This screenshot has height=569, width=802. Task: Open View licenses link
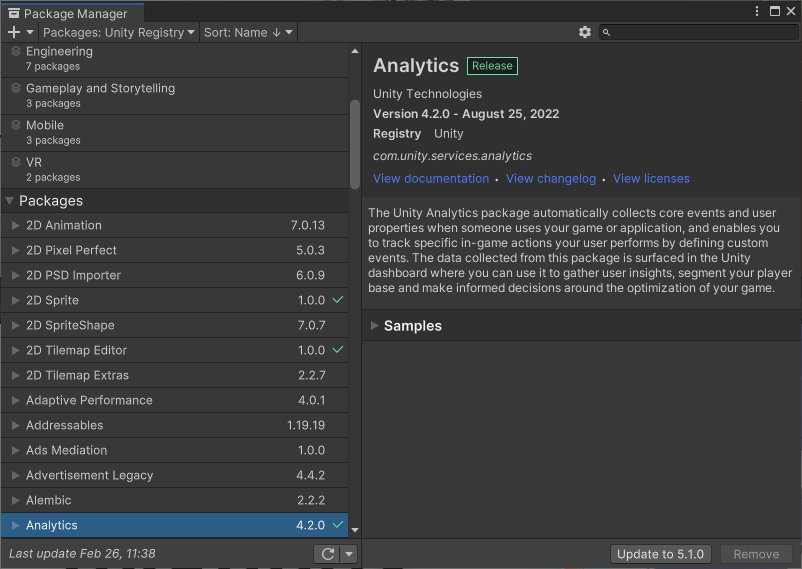651,179
